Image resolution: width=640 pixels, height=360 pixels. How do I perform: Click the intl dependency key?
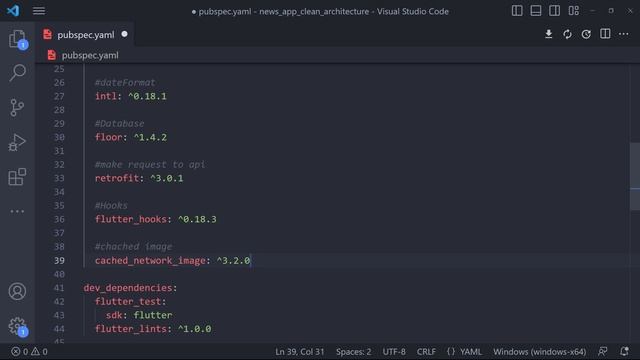click(x=106, y=96)
